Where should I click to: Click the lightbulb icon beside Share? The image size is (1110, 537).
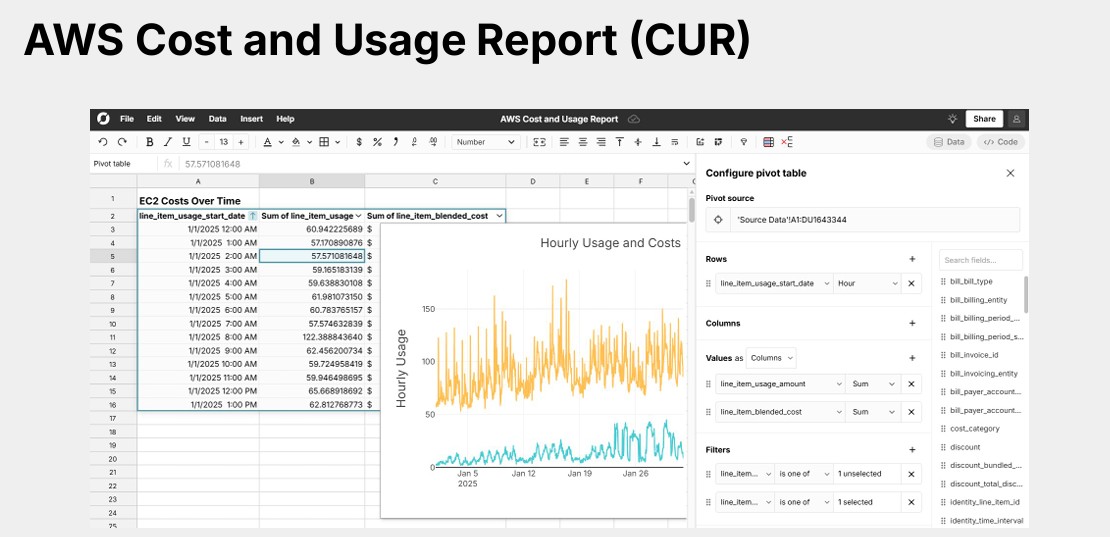953,119
